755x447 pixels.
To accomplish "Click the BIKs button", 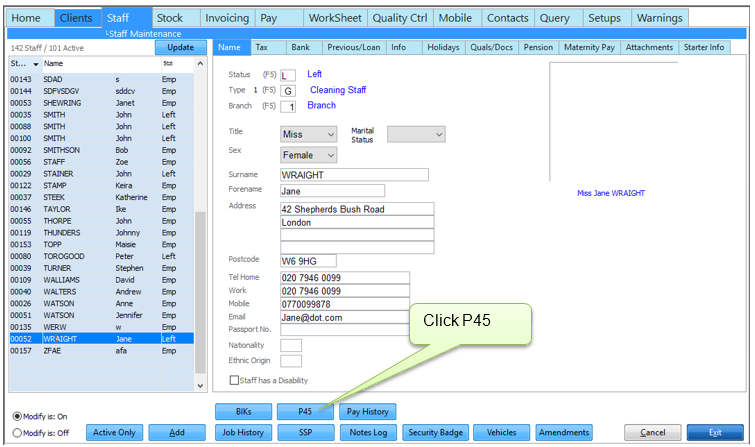I will (242, 411).
